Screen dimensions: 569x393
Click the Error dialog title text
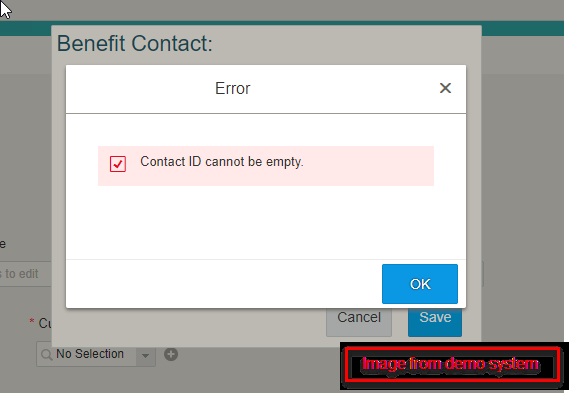[233, 88]
